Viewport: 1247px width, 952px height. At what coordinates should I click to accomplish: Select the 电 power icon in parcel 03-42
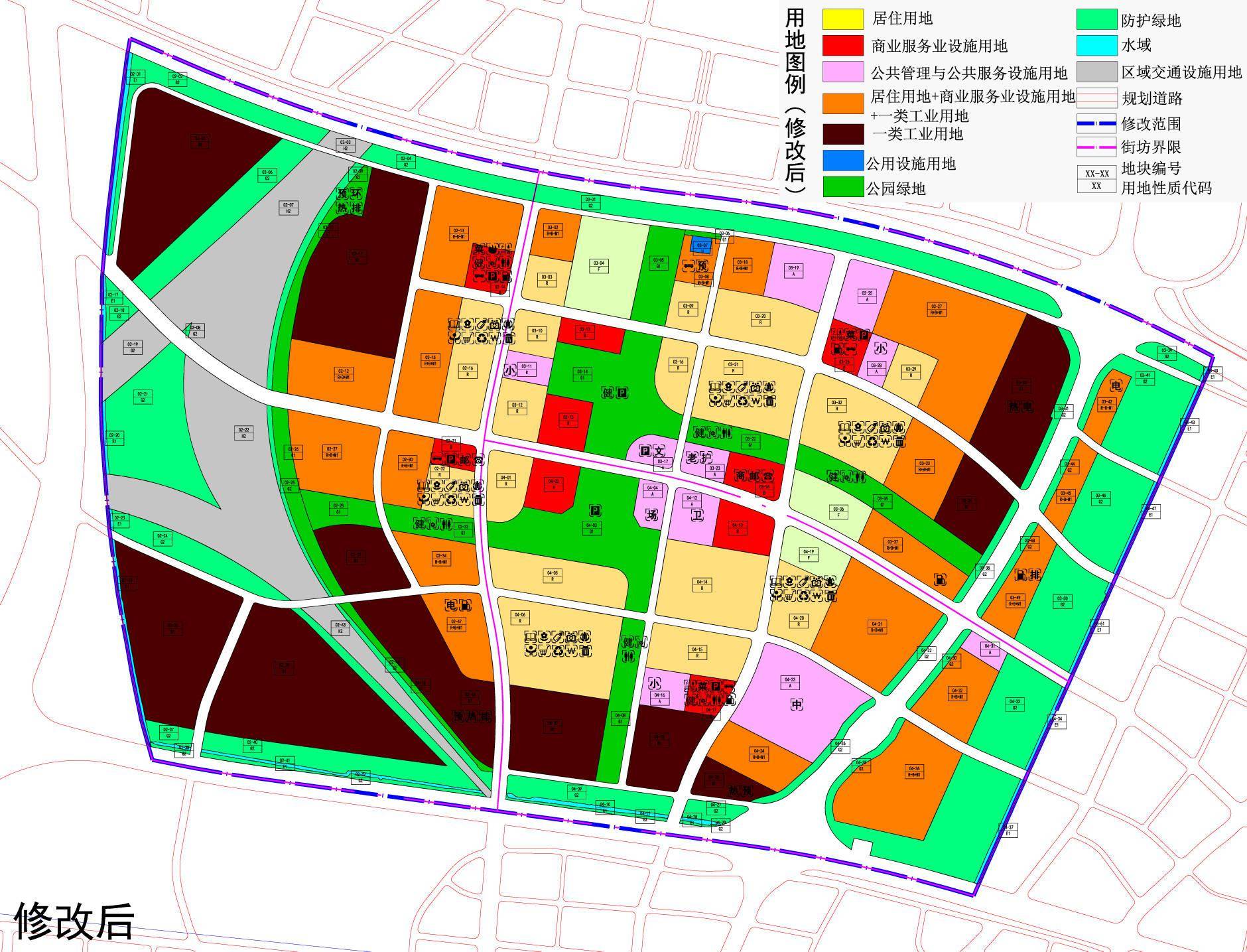coord(1116,385)
